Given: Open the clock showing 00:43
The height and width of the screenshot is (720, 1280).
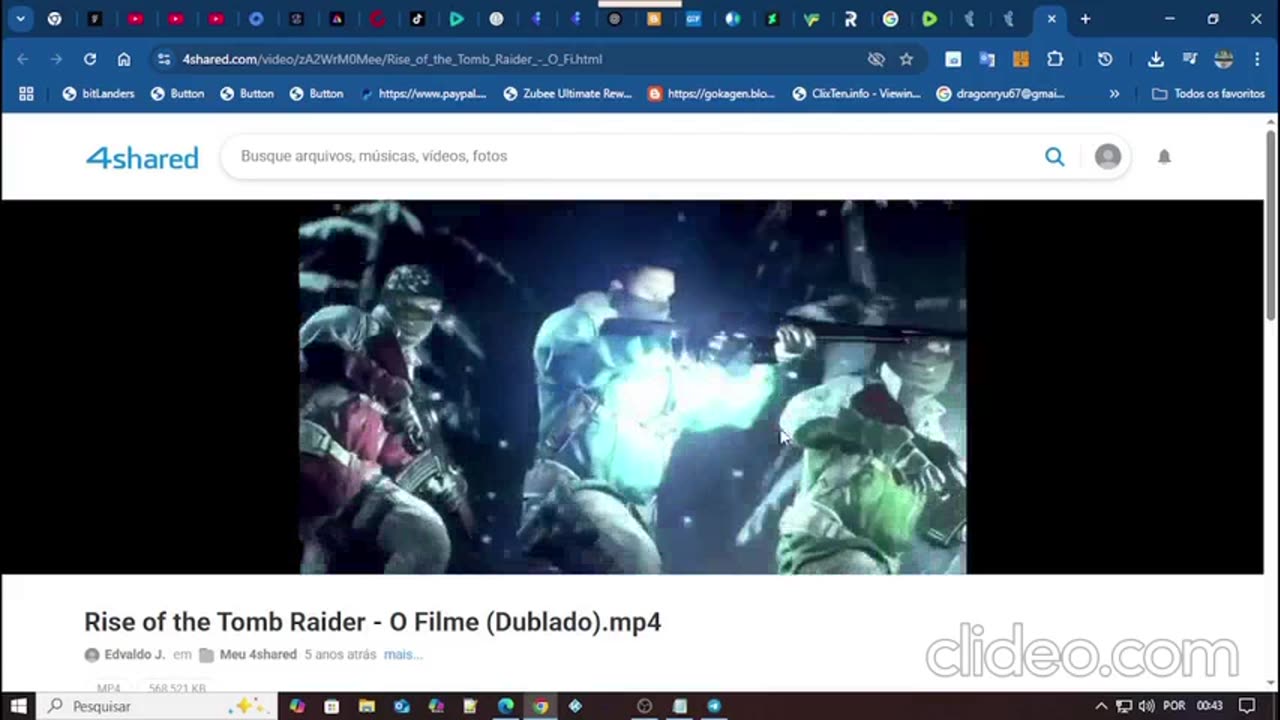Looking at the screenshot, I should click(1210, 706).
